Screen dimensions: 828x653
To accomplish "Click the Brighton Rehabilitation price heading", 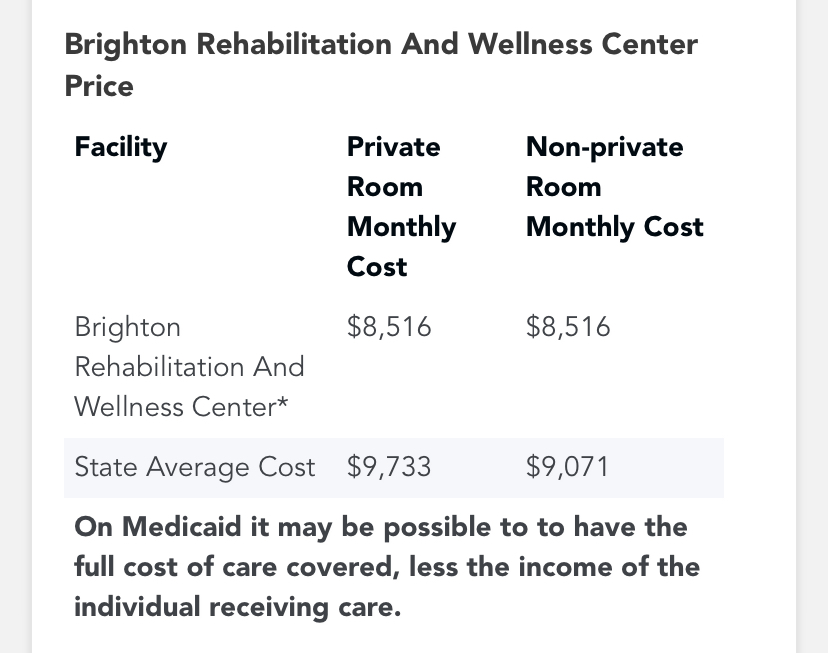I will pos(381,65).
